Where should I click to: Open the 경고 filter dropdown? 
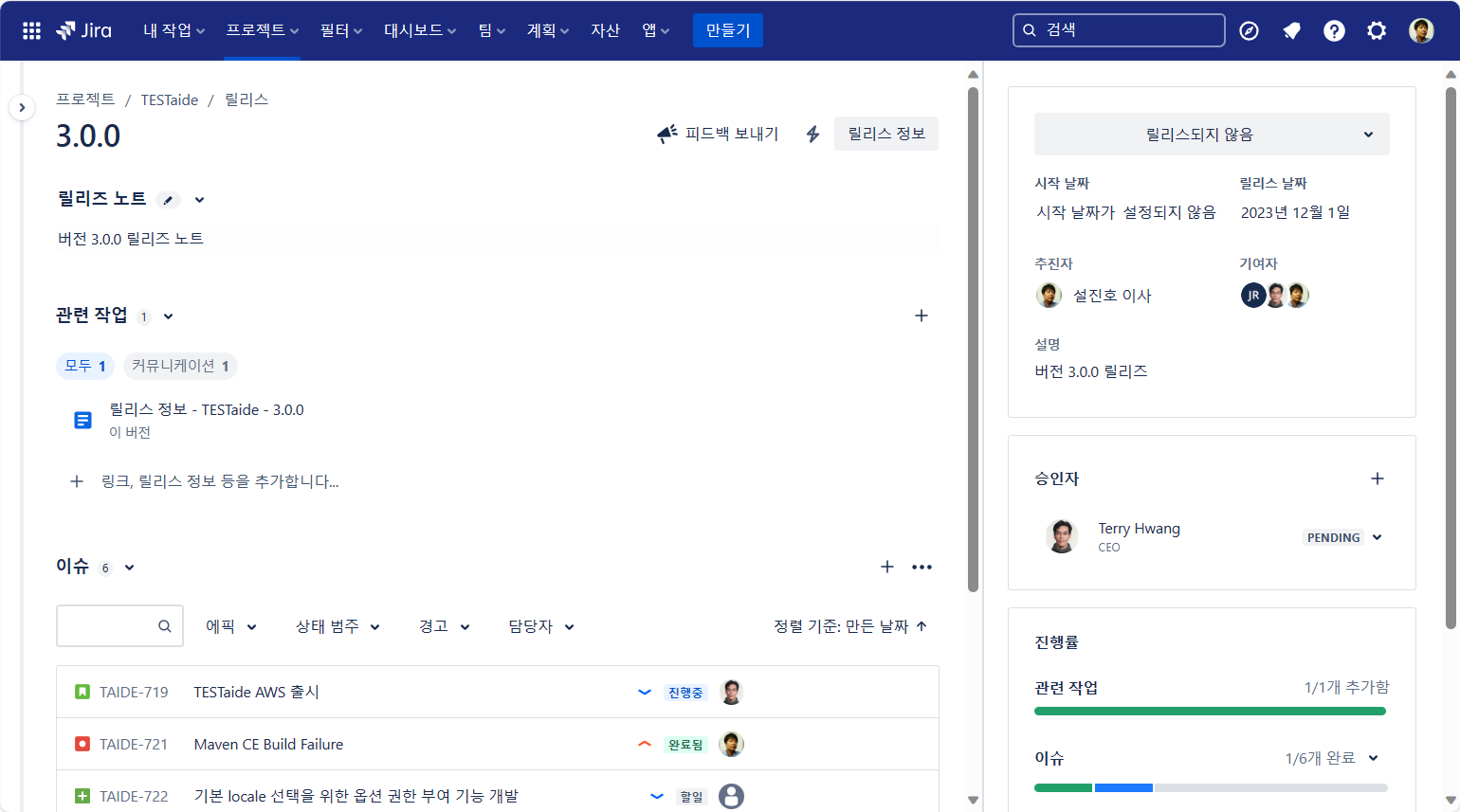coord(445,626)
